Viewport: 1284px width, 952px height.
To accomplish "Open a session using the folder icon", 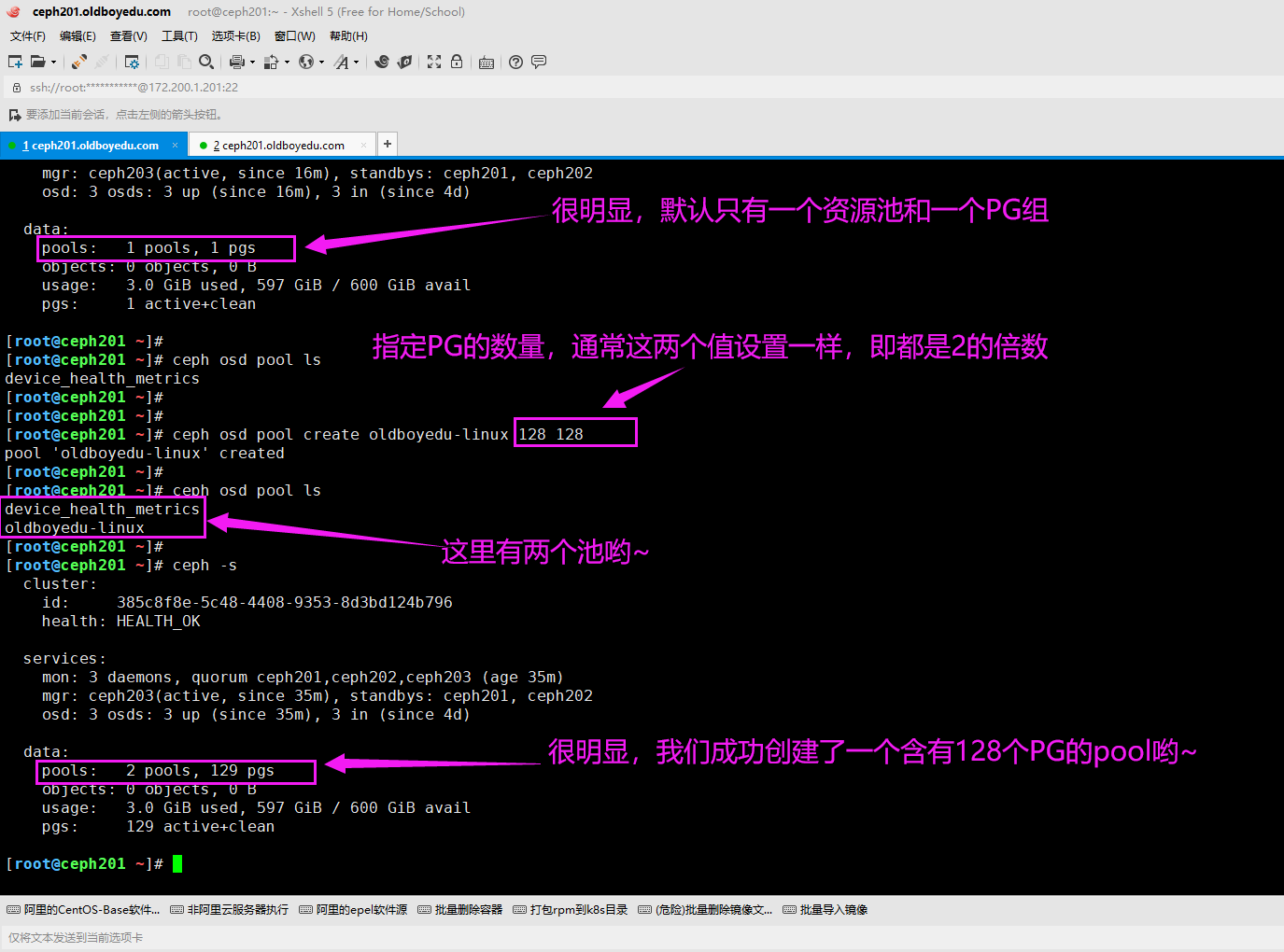I will [x=38, y=62].
